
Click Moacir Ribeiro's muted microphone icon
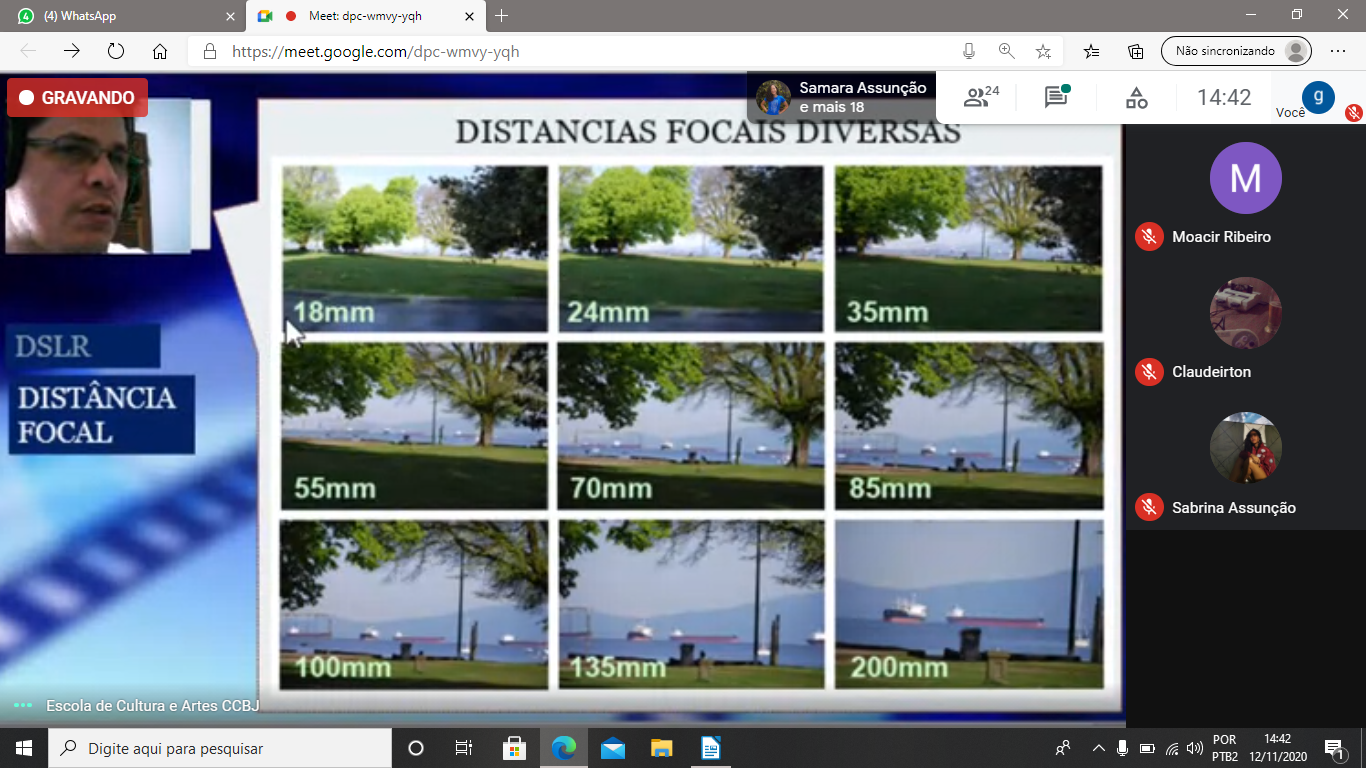pyautogui.click(x=1148, y=237)
